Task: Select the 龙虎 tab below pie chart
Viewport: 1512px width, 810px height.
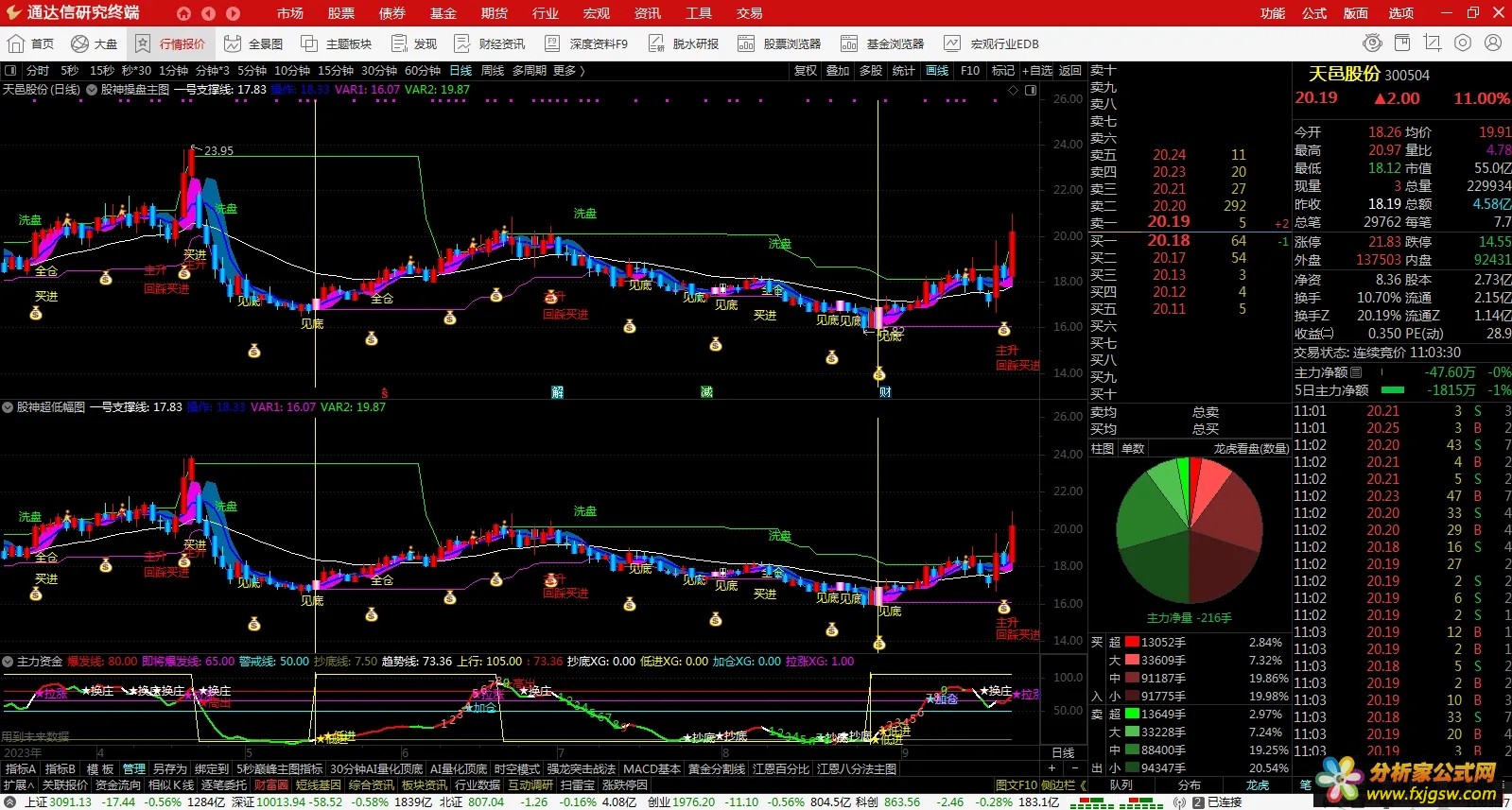Action: pos(1257,785)
